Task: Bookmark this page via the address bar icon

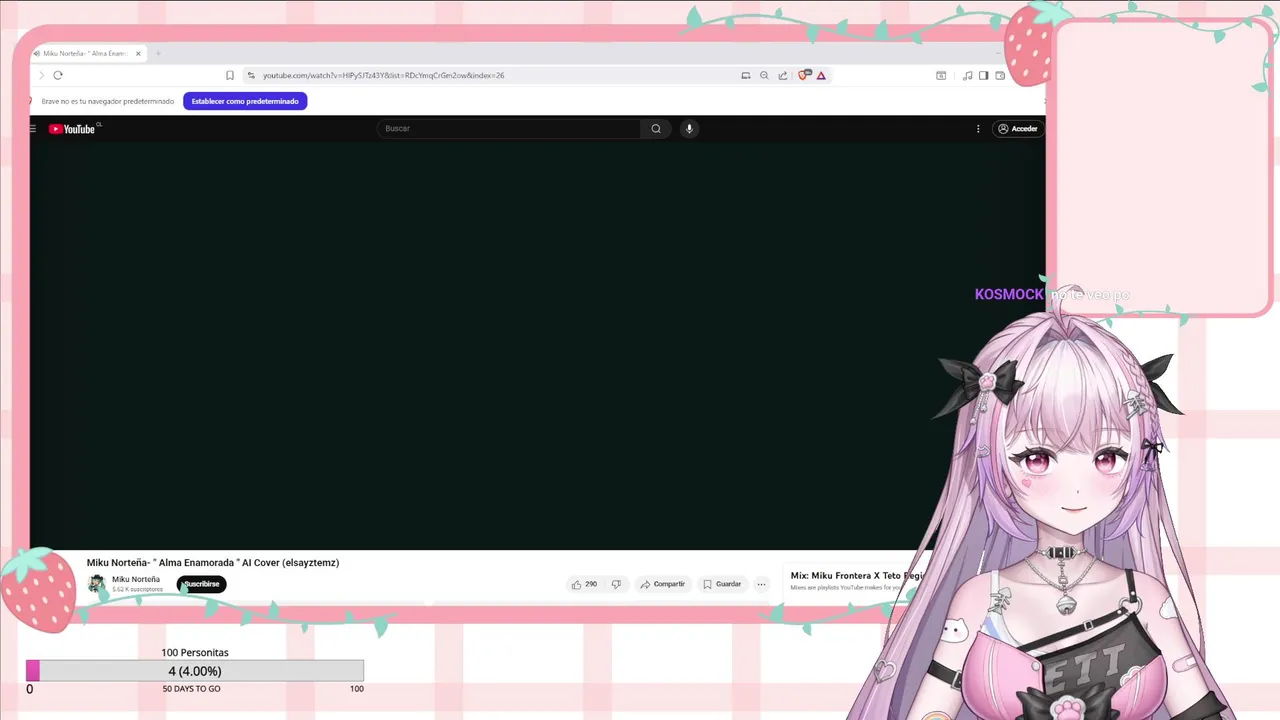Action: click(230, 75)
